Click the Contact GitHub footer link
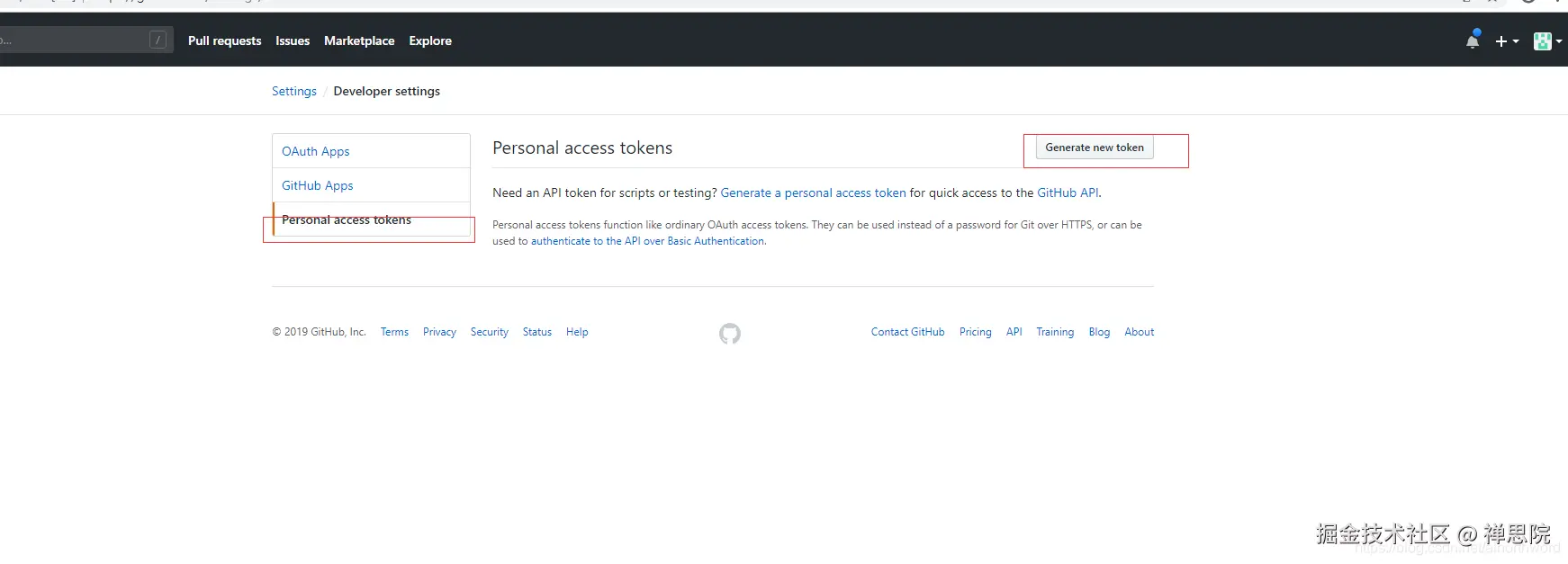 [x=907, y=332]
